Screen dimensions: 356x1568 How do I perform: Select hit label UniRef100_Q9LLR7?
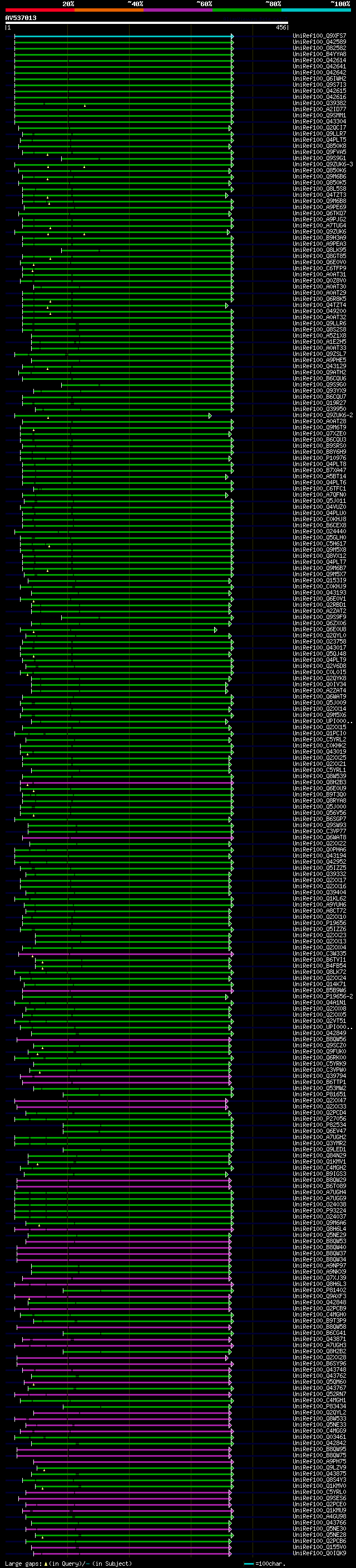[319, 134]
